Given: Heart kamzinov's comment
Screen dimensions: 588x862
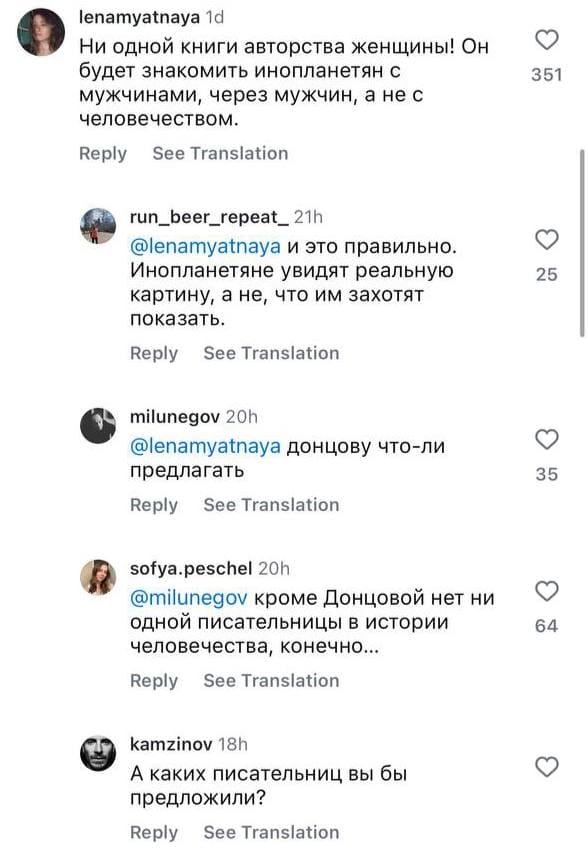Looking at the screenshot, I should (x=547, y=767).
